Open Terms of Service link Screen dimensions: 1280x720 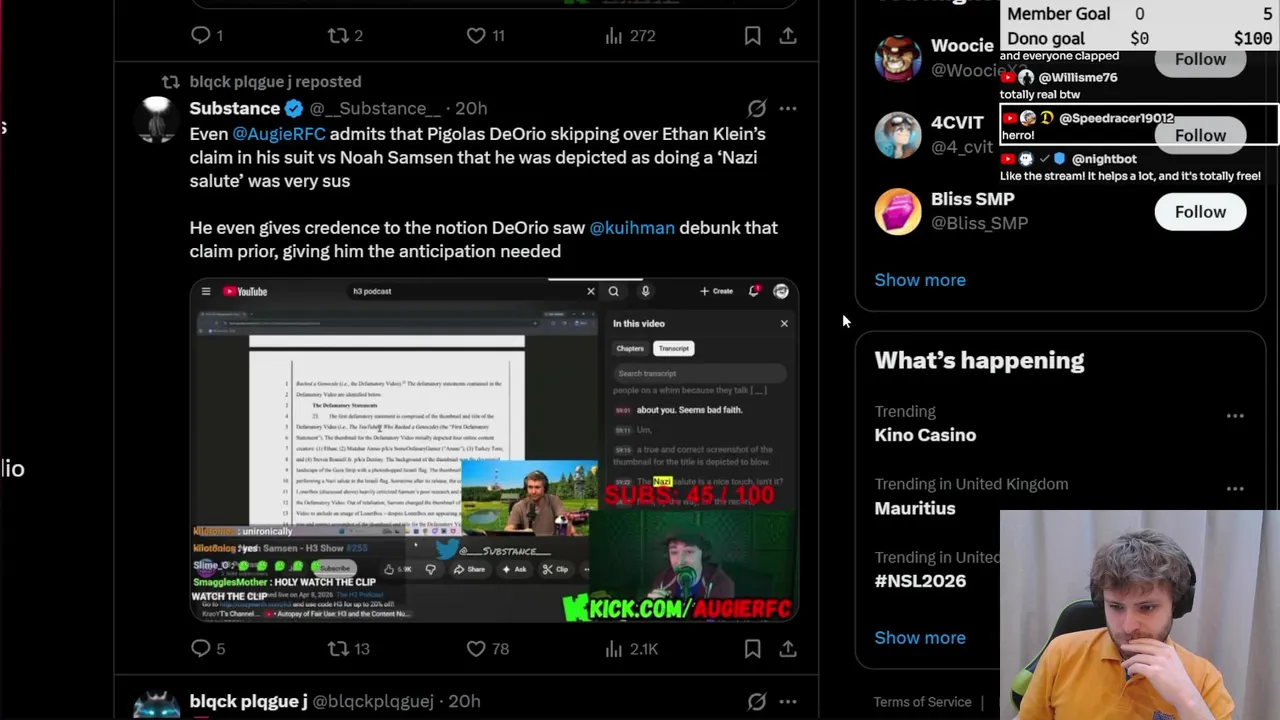pos(922,702)
